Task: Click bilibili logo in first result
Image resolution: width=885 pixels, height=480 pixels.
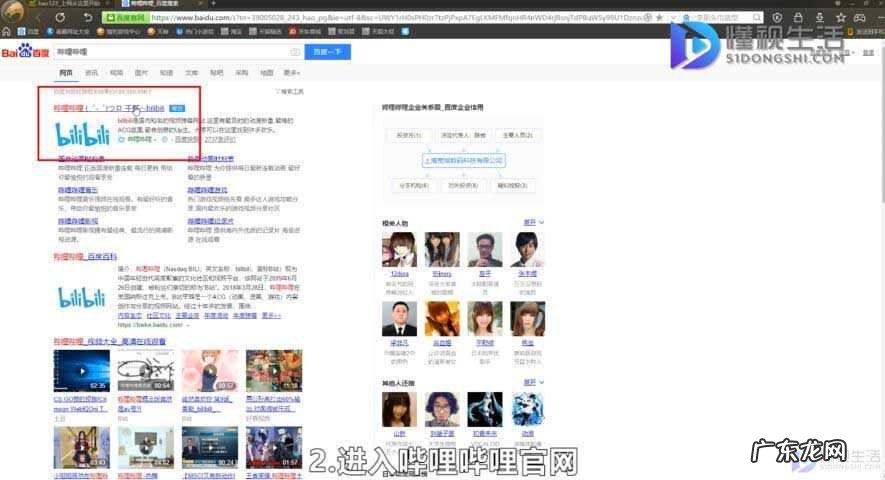Action: tap(82, 134)
